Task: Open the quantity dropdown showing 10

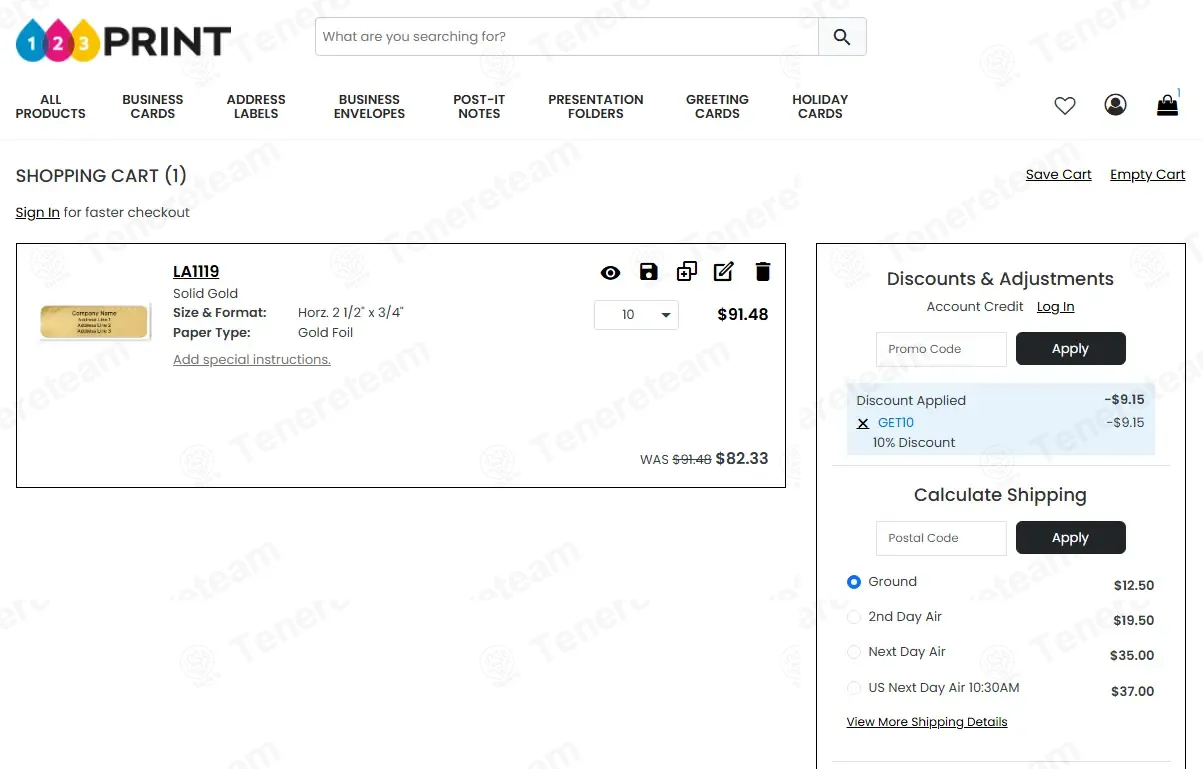Action: click(x=636, y=315)
